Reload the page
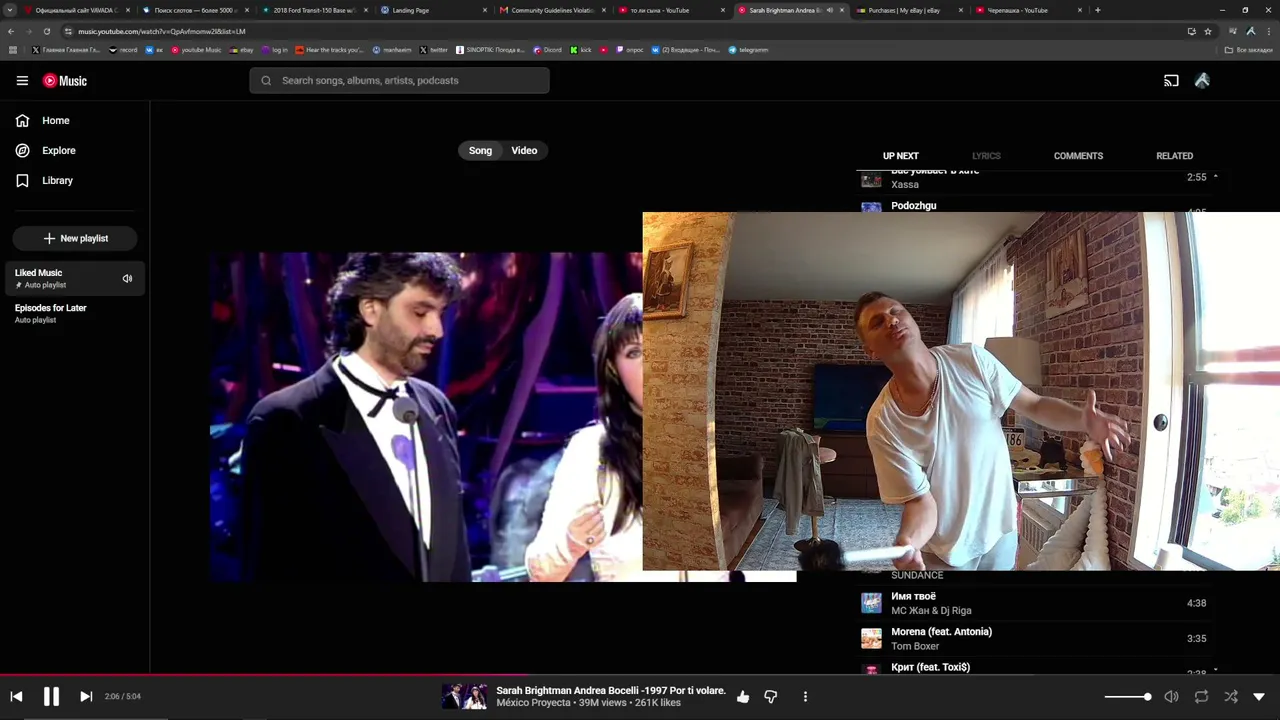 (46, 31)
